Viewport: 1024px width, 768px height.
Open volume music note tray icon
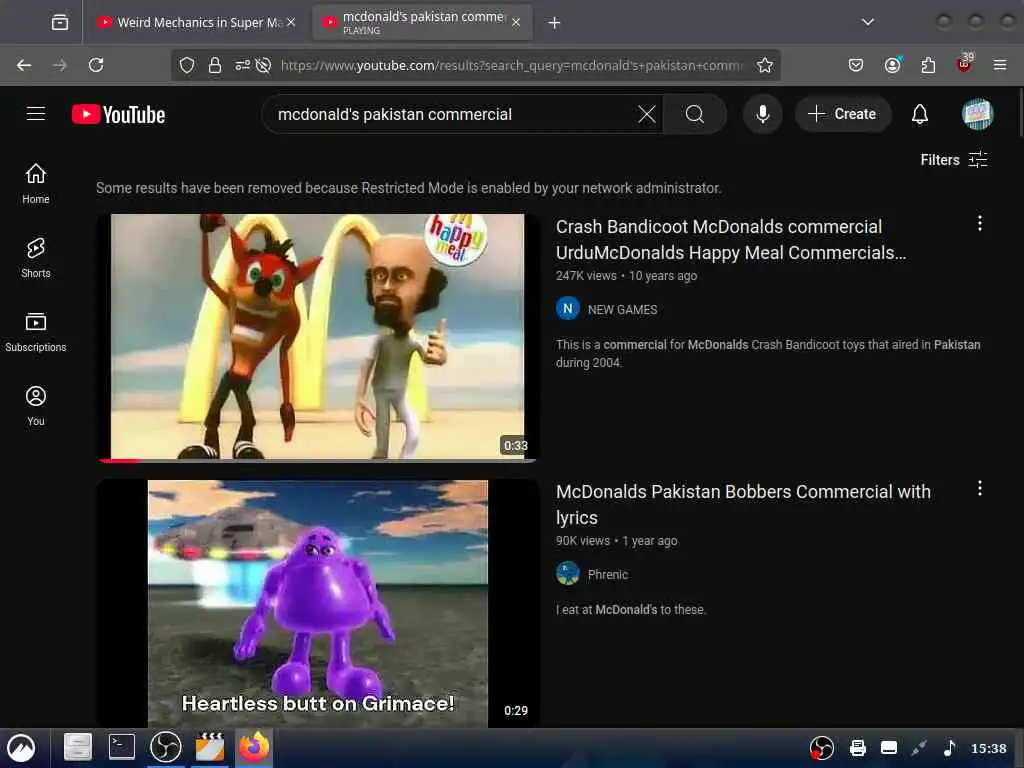click(x=950, y=748)
